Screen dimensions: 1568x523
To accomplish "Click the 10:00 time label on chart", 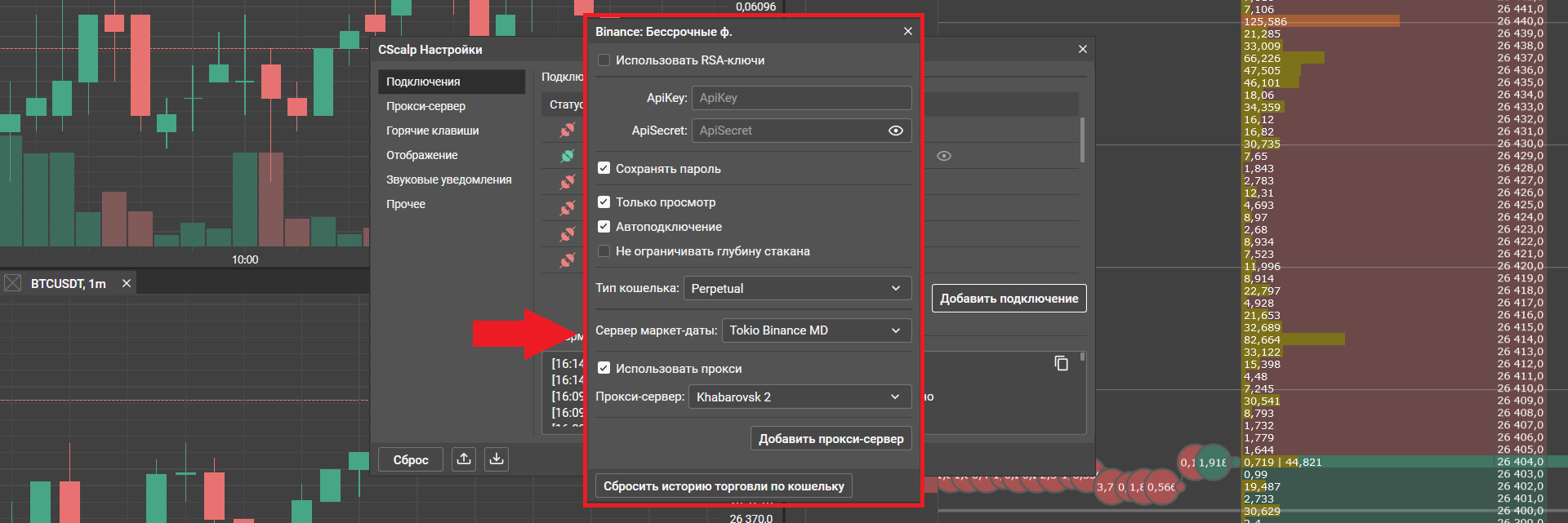I will pos(245,259).
